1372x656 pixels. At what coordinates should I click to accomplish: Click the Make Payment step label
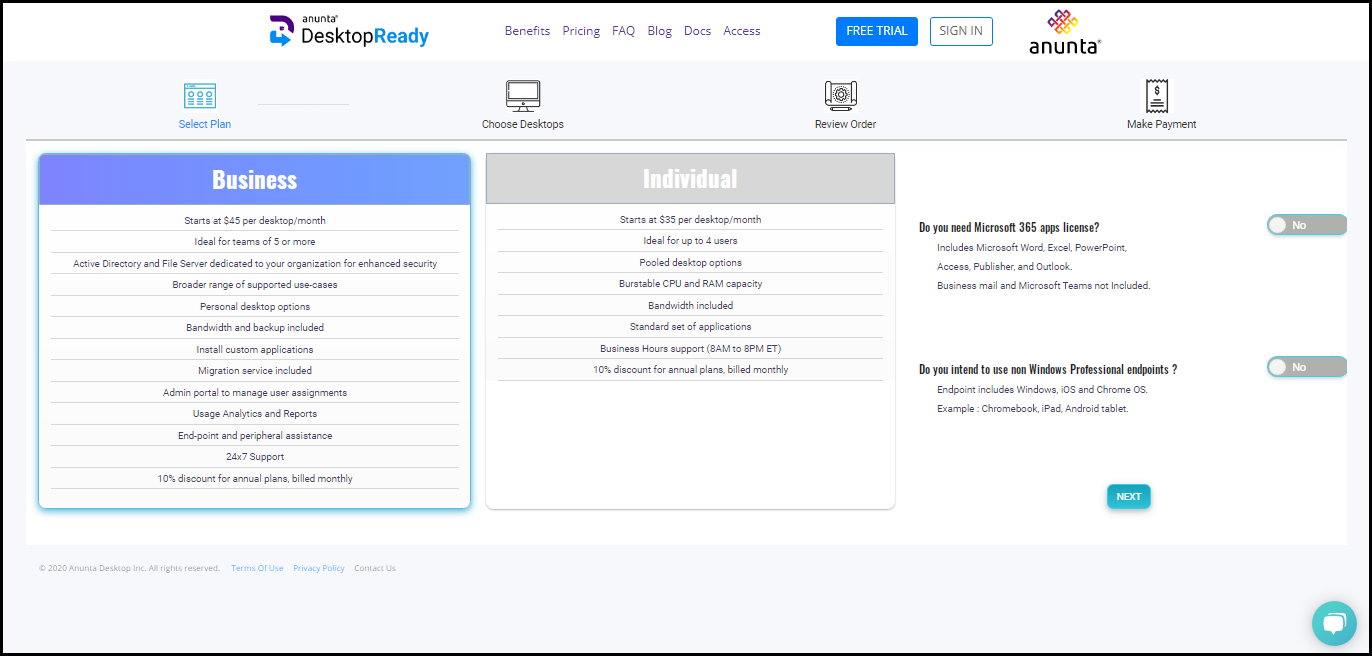tap(1162, 124)
